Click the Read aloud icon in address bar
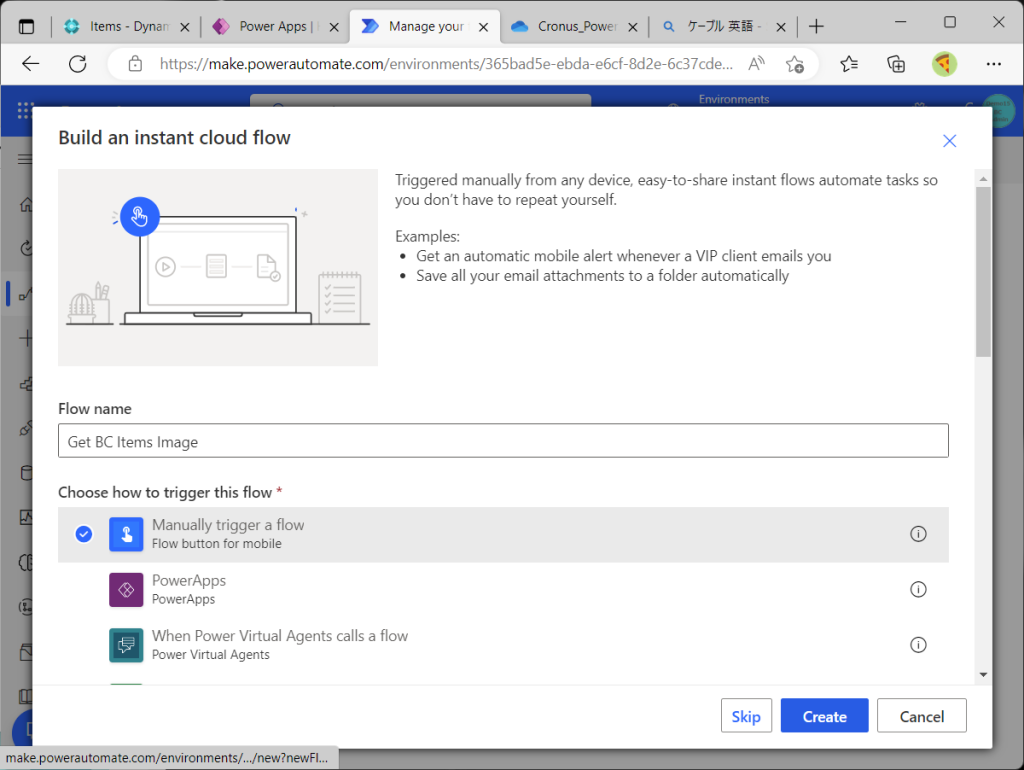Image resolution: width=1024 pixels, height=770 pixels. pyautogui.click(x=756, y=64)
